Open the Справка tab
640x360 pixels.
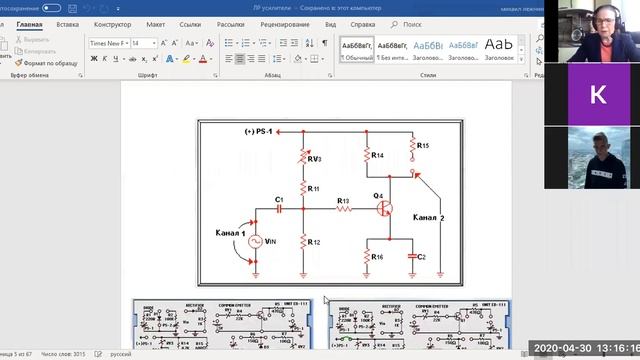[x=362, y=24]
